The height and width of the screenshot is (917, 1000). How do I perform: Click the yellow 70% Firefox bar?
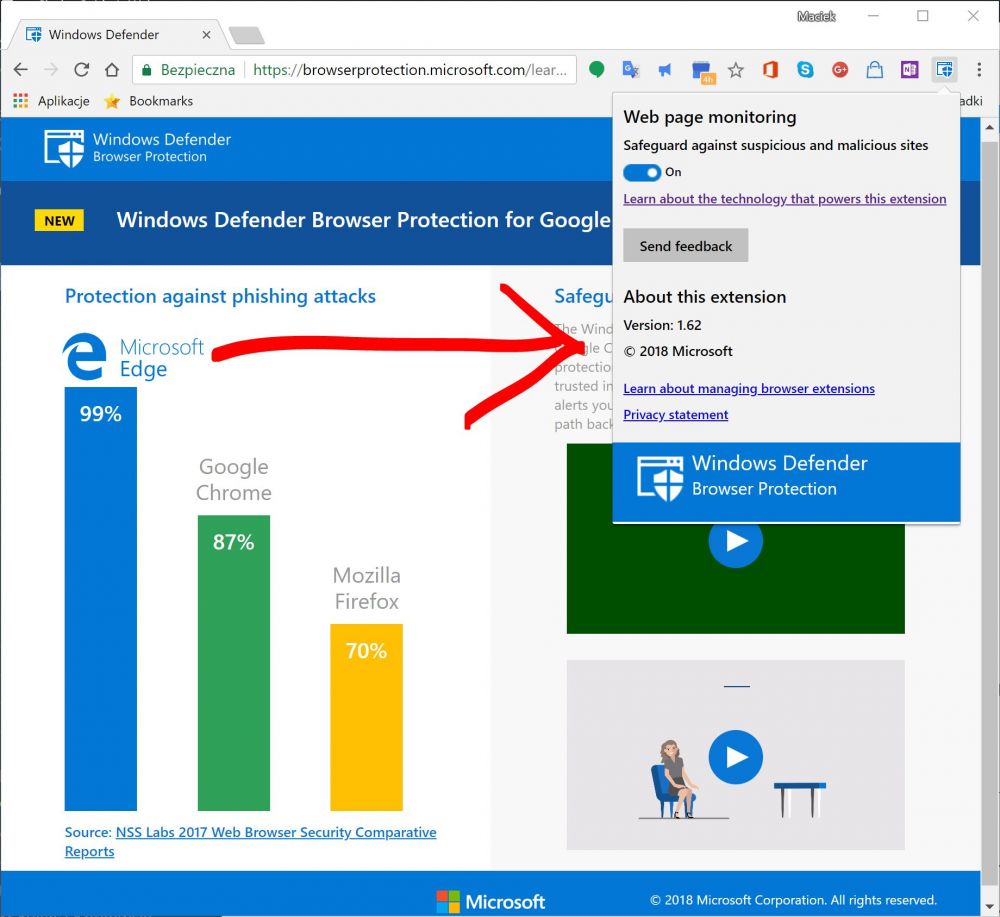coord(366,717)
